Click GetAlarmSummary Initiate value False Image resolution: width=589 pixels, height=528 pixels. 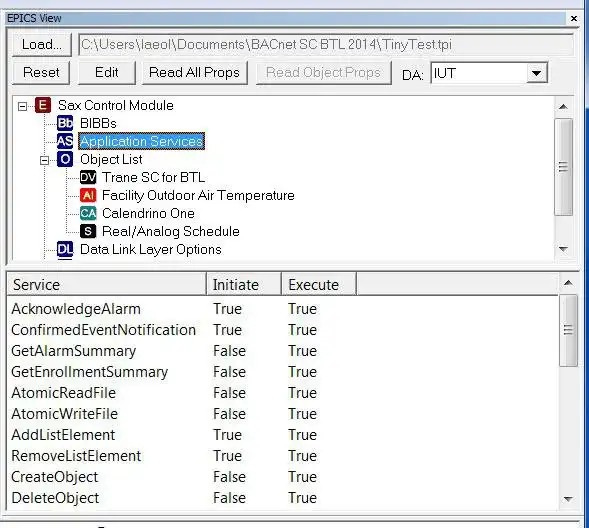click(x=230, y=351)
